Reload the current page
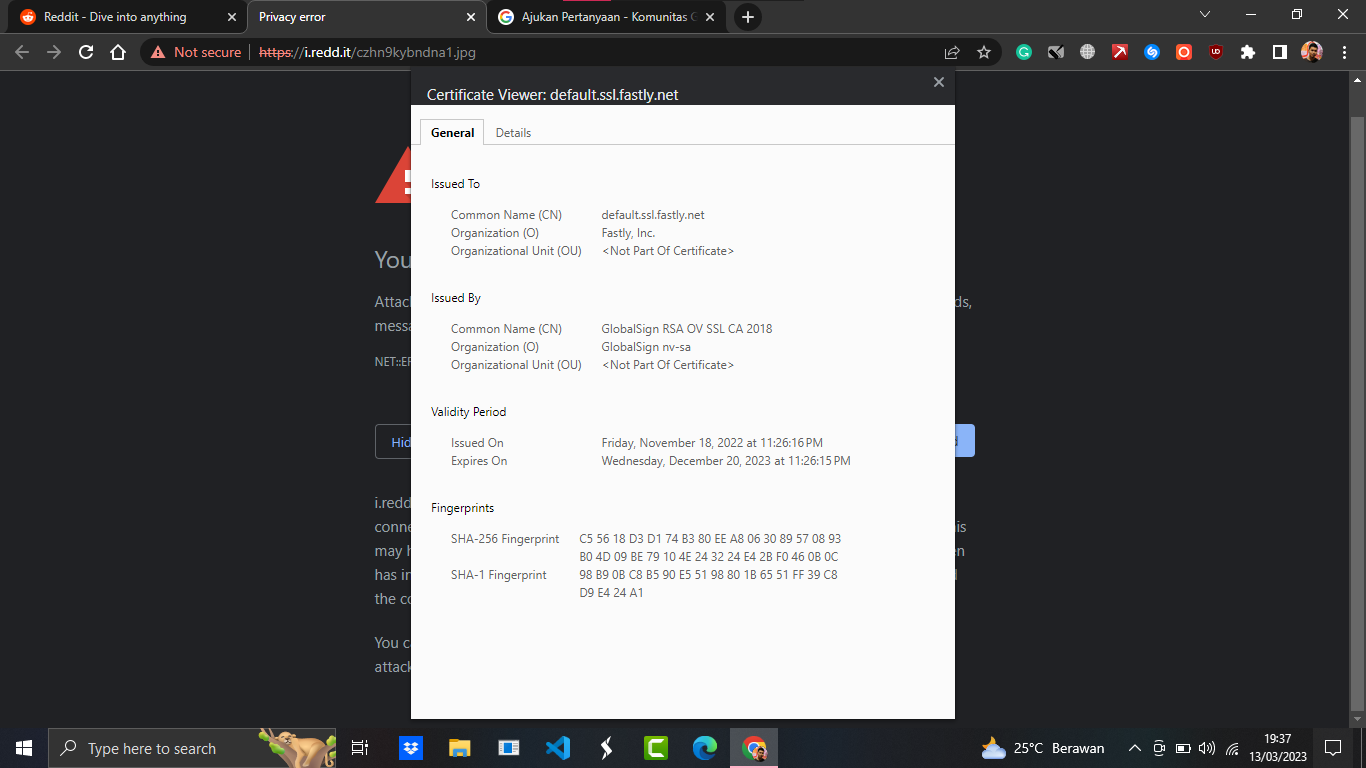Image resolution: width=1366 pixels, height=768 pixels. 86,52
